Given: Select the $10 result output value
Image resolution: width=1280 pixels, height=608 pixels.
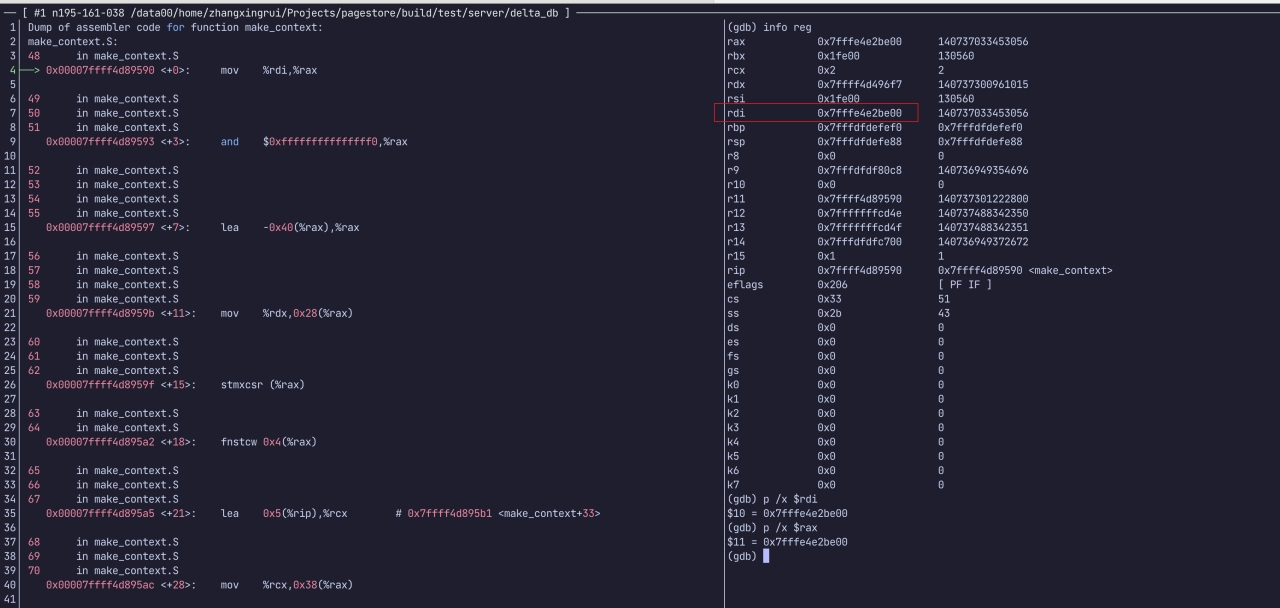Looking at the screenshot, I should tap(804, 513).
